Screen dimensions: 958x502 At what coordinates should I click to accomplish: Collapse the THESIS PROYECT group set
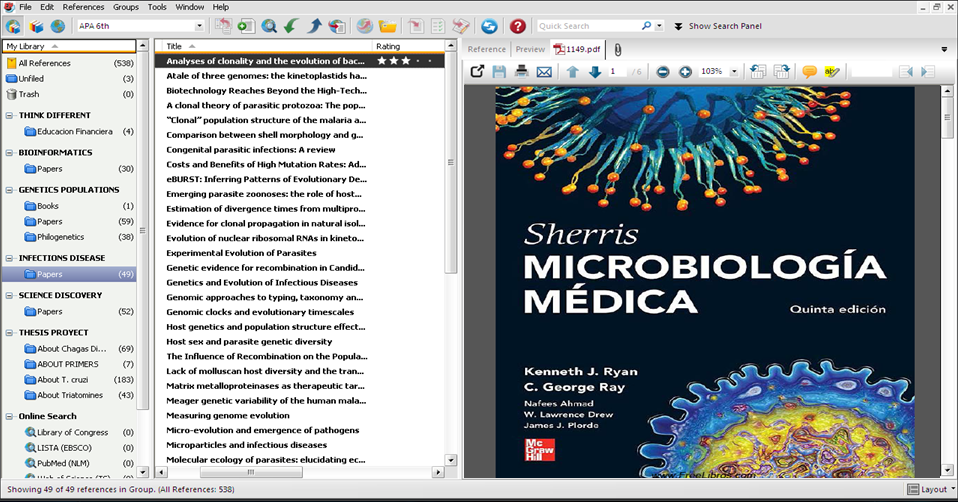coord(9,333)
